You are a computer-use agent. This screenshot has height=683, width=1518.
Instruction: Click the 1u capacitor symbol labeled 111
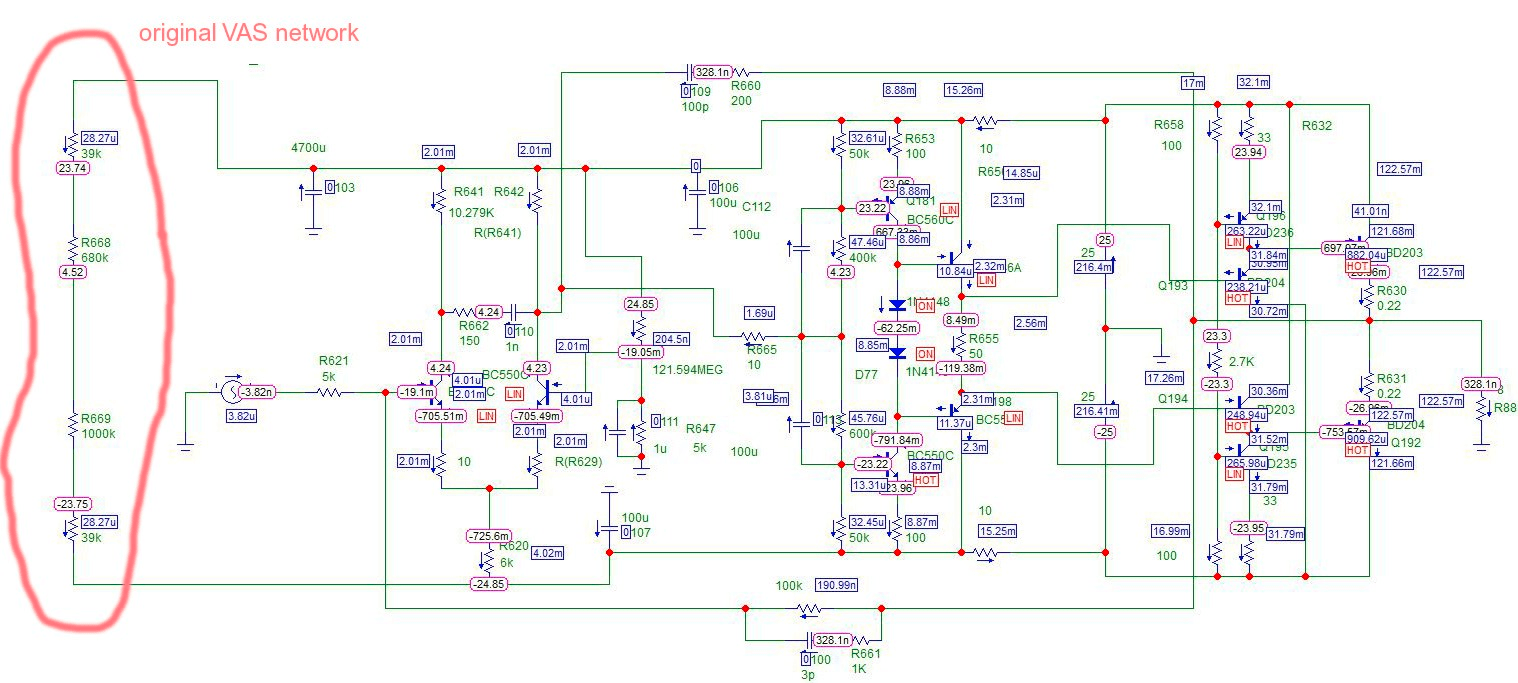[x=617, y=434]
